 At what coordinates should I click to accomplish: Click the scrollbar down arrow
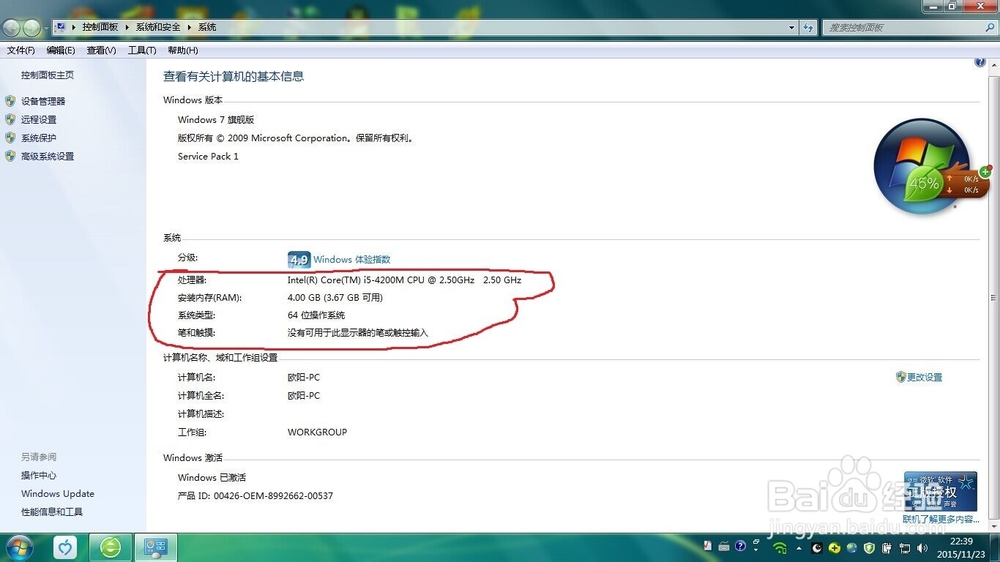click(x=994, y=527)
